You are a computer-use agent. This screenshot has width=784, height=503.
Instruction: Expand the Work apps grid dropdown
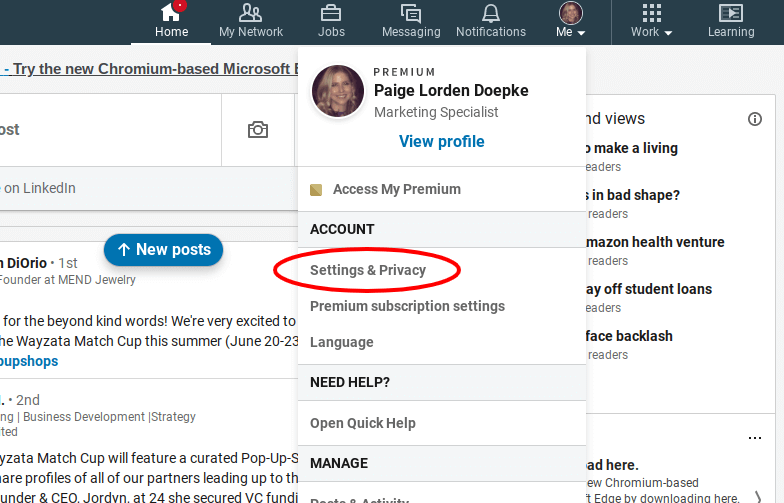(651, 20)
